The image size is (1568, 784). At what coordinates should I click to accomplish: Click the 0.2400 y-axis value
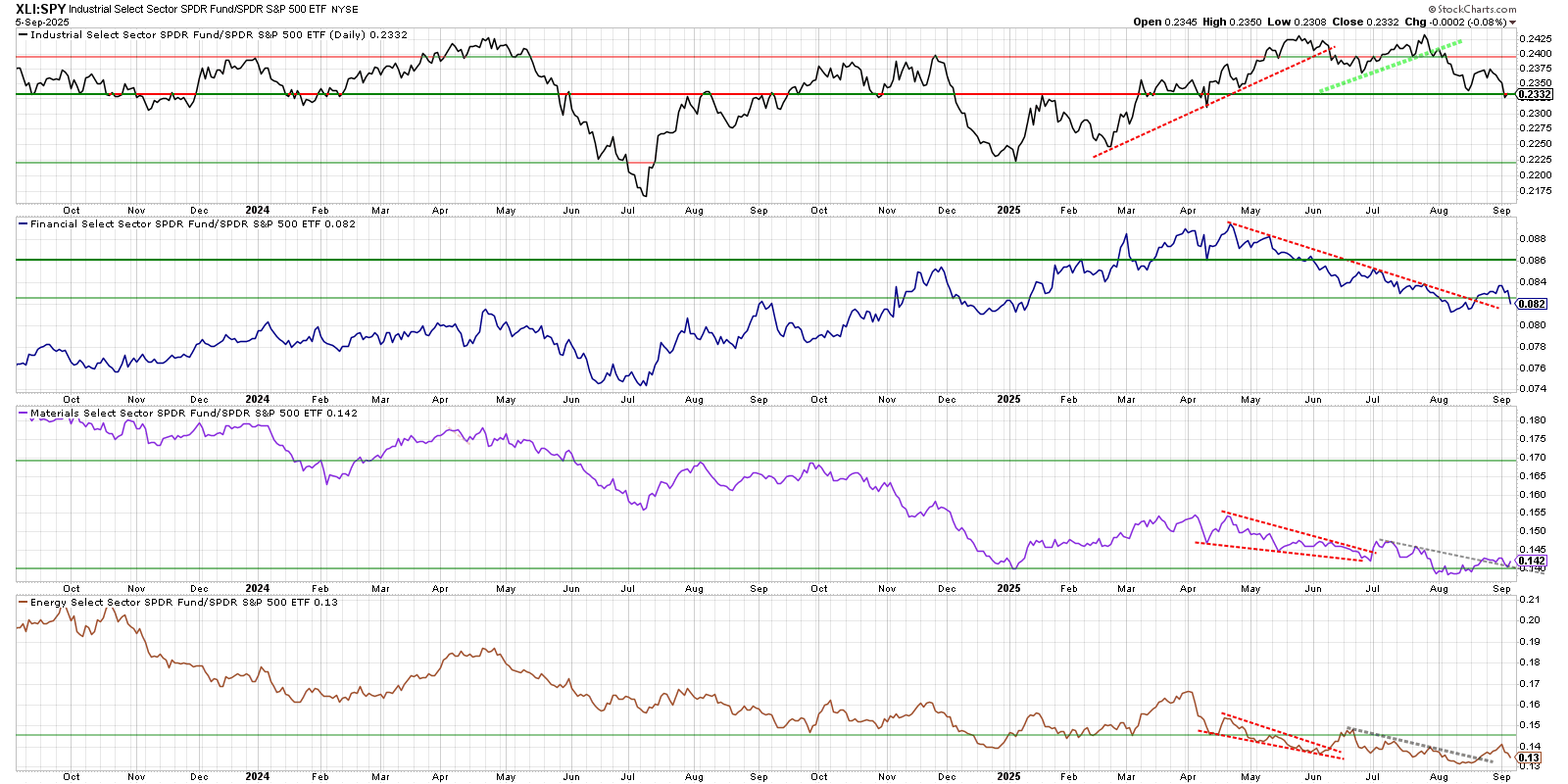1535,54
